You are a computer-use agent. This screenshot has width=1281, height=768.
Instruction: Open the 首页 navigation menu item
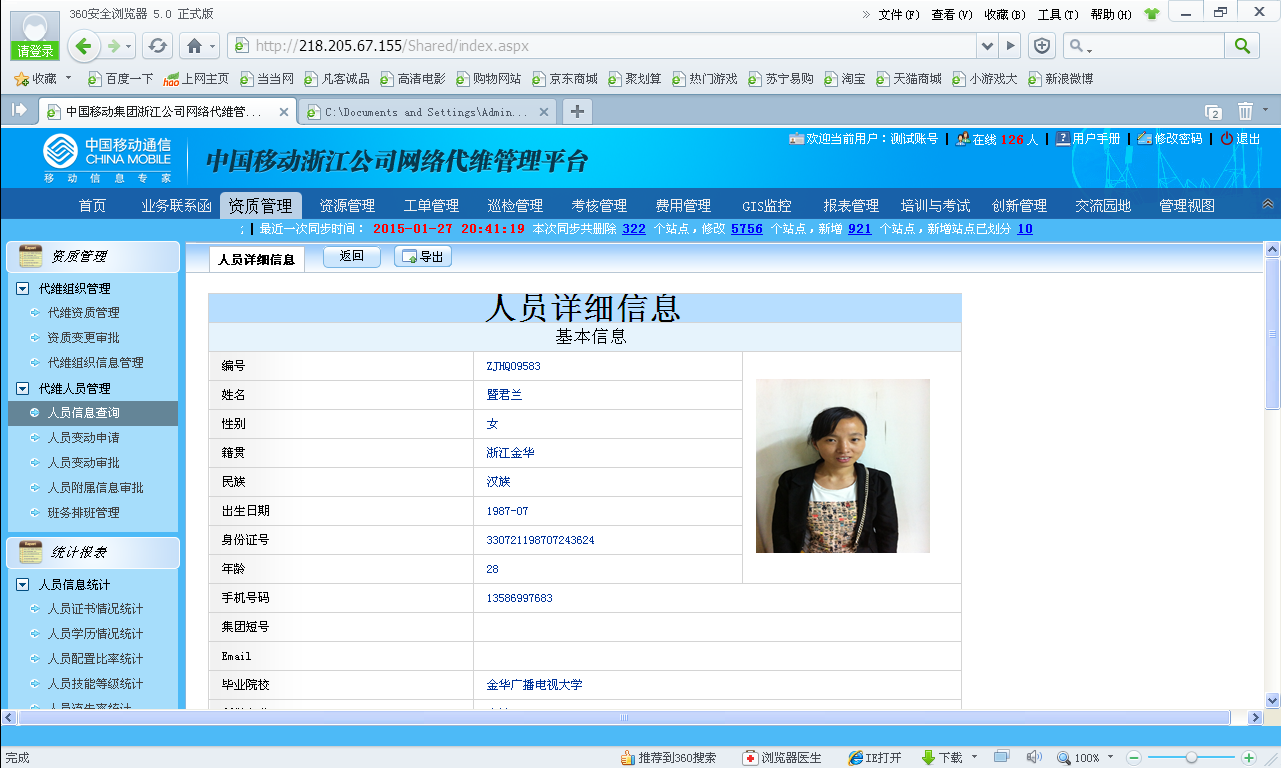pos(92,206)
